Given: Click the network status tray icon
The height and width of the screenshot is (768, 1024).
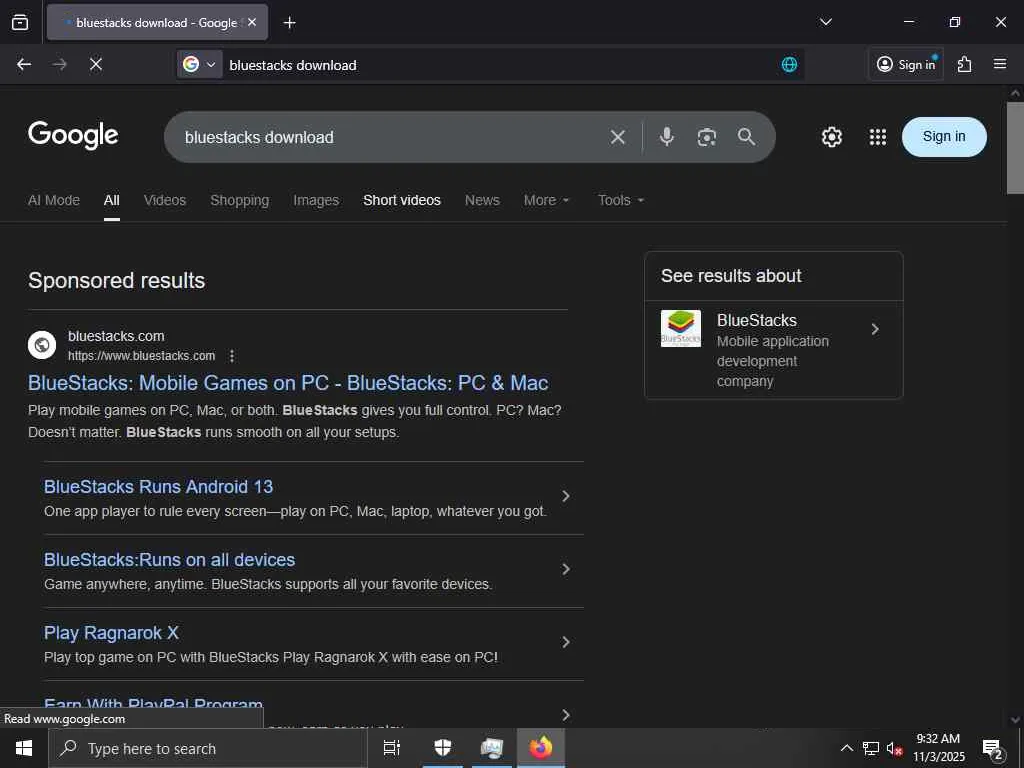Looking at the screenshot, I should [871, 748].
